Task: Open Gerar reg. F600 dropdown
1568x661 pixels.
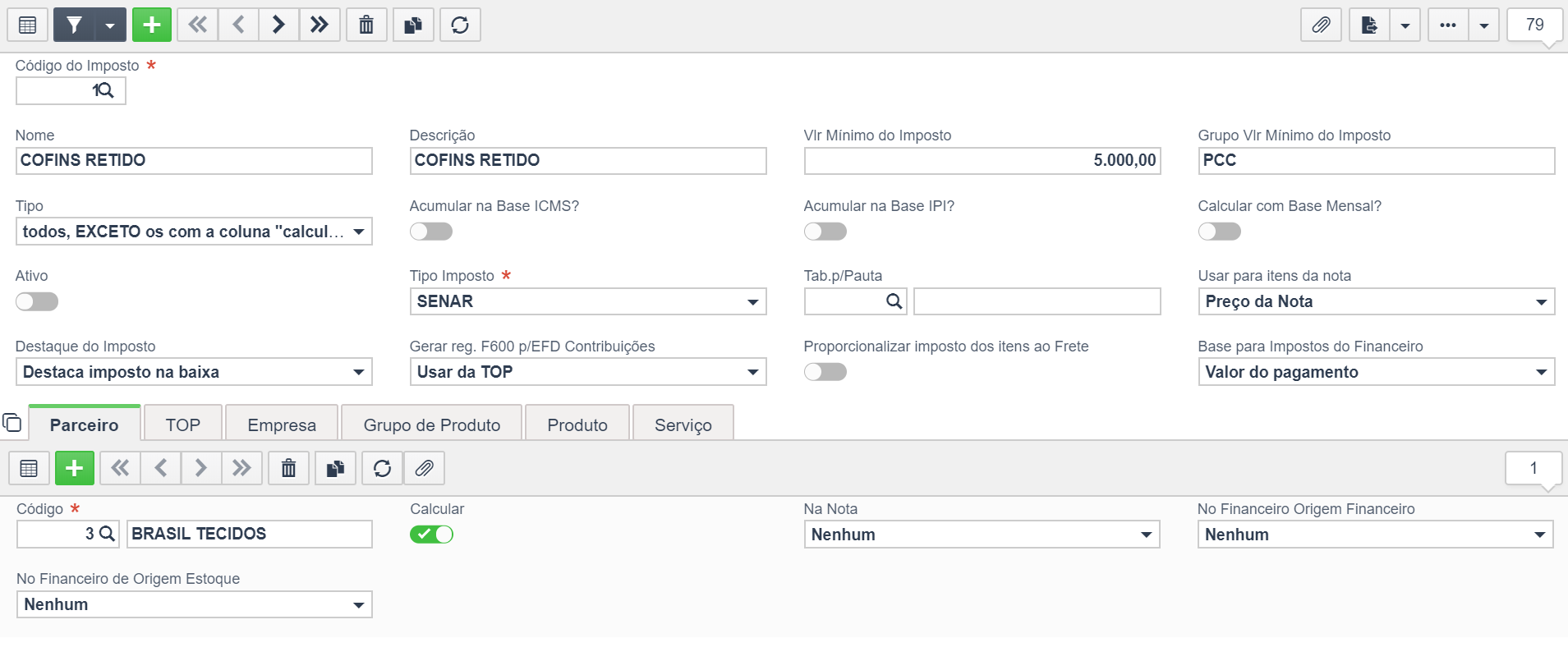Action: 588,372
